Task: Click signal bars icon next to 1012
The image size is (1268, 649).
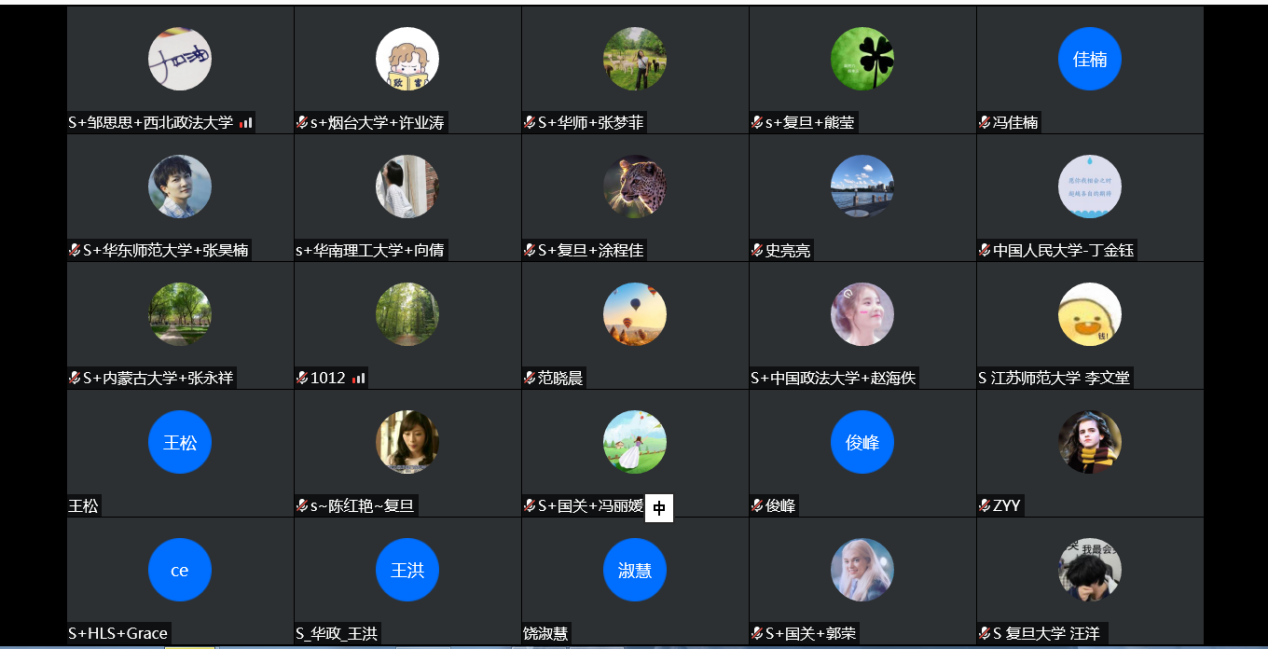Action: 359,378
